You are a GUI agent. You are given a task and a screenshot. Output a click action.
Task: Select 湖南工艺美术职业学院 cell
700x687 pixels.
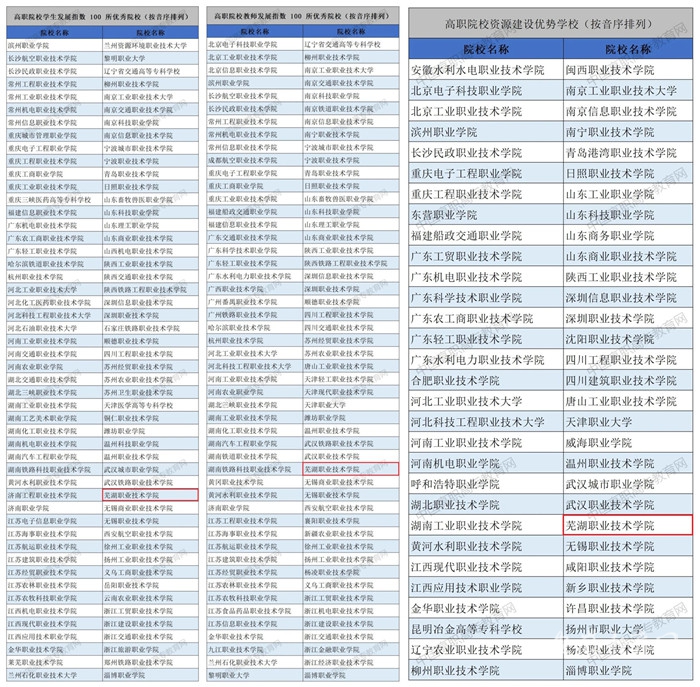pyautogui.click(x=54, y=418)
